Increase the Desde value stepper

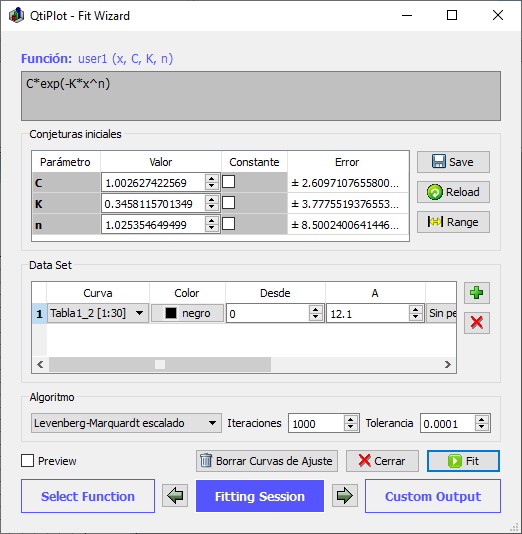coord(316,310)
